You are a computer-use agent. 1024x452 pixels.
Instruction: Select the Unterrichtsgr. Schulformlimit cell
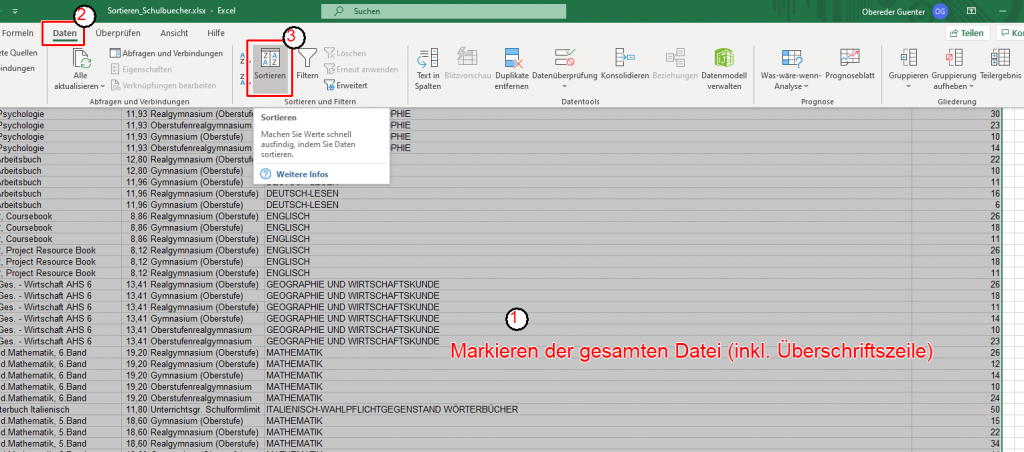(206, 410)
